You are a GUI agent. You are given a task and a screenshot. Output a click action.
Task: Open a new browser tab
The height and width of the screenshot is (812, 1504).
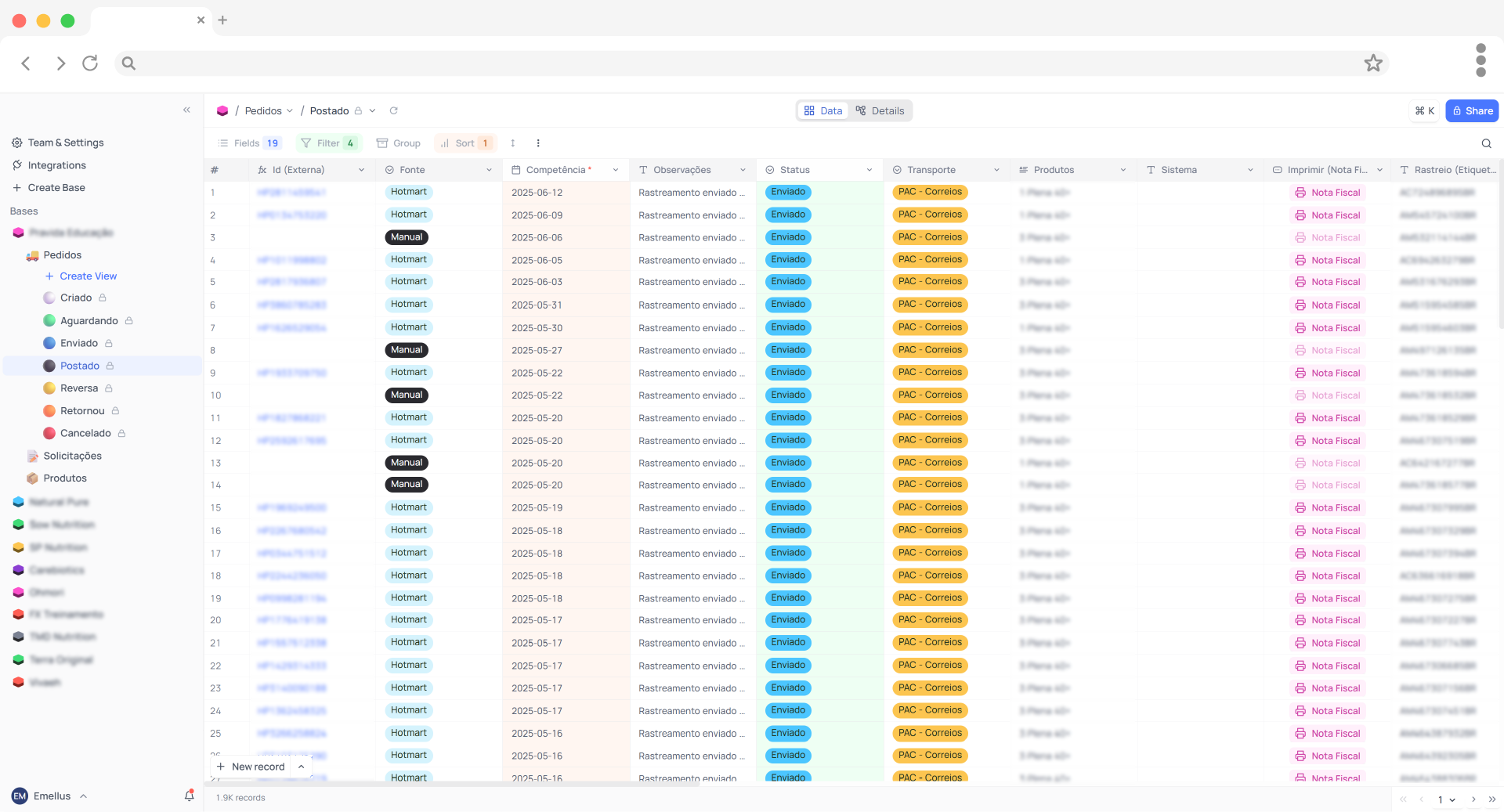tap(222, 20)
